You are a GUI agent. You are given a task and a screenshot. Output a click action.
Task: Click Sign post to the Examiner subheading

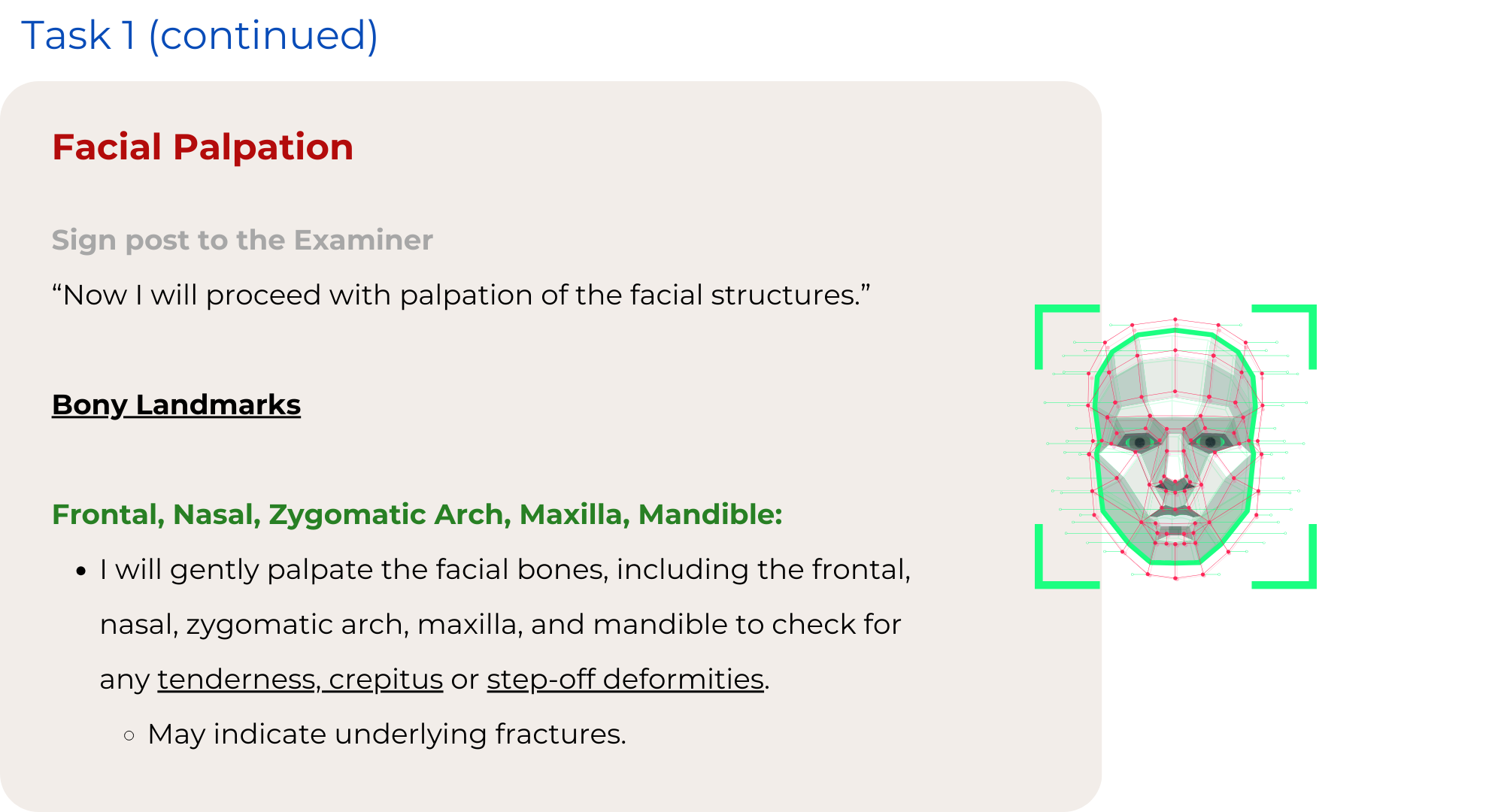(x=242, y=240)
